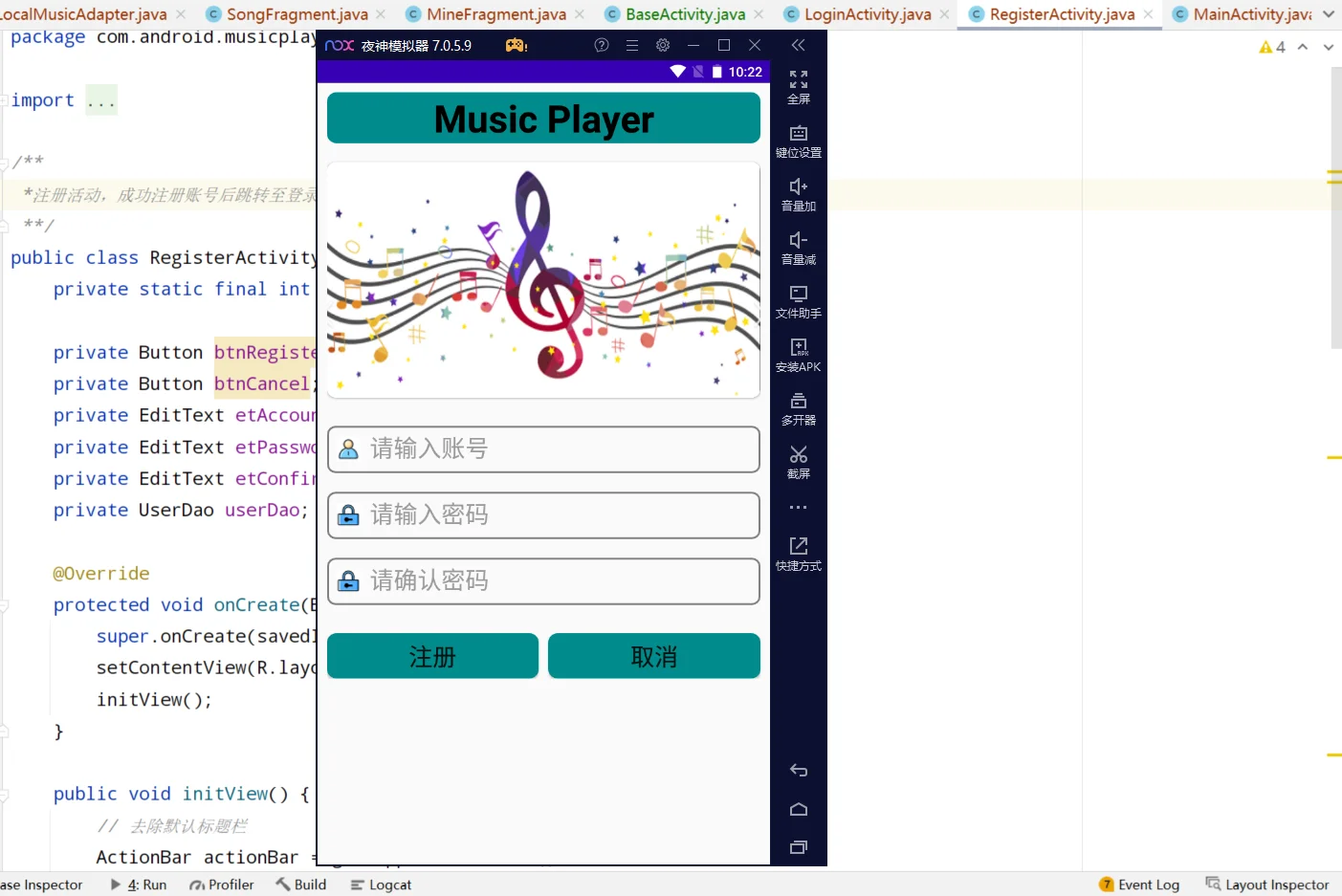1342x896 pixels.
Task: Open keyboard mapping settings (键位设置)
Action: tap(799, 142)
